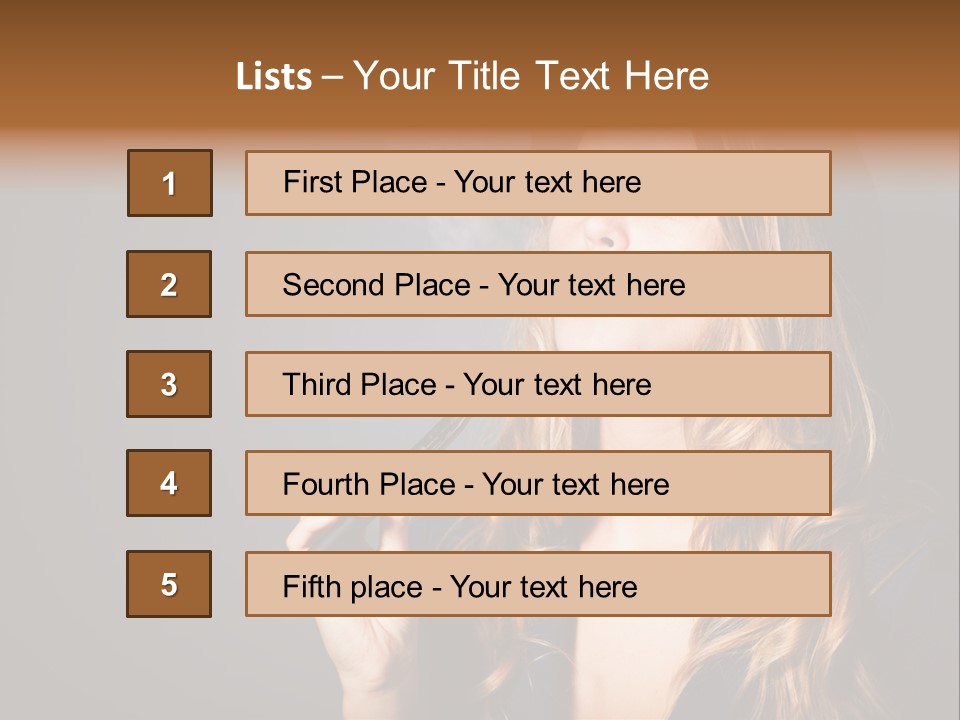
Task: Select 'Your Title Text Here' in the heading
Action: (531, 77)
